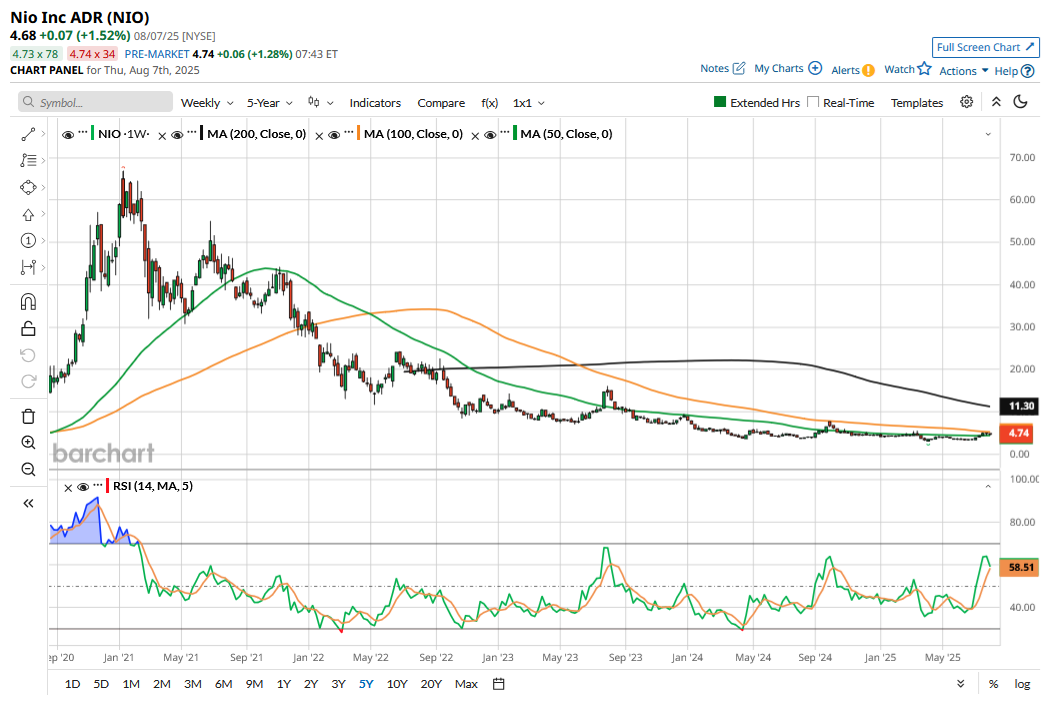Viewport: 1050px width, 706px height.
Task: Select the trend line drawing tool
Action: click(28, 135)
